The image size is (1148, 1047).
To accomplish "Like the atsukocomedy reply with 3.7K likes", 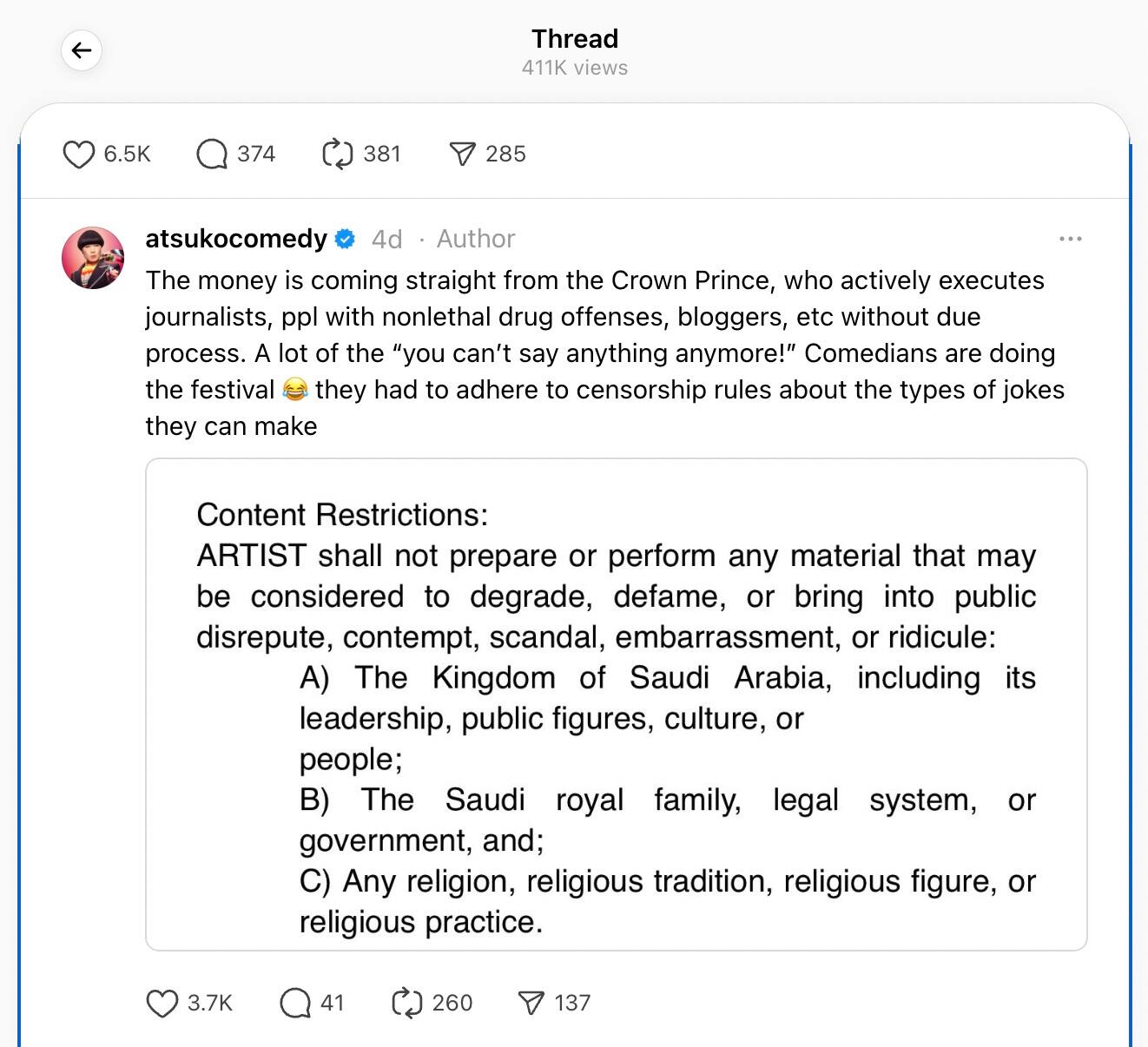I will 162,1004.
